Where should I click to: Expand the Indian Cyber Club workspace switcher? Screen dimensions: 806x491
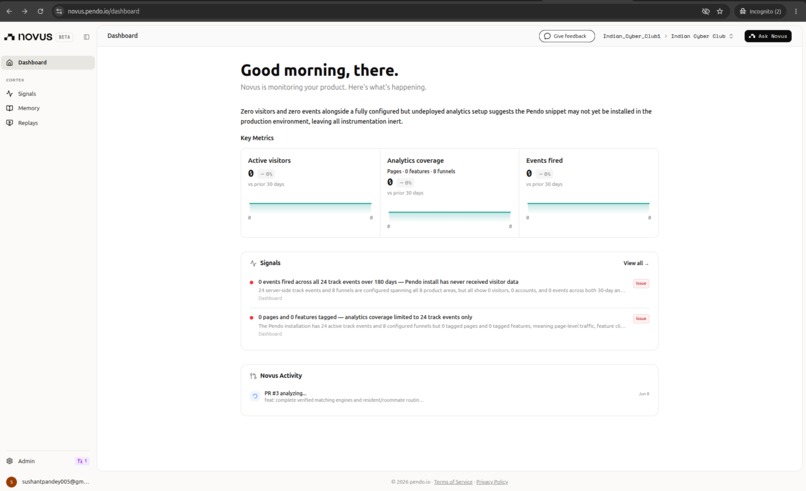point(702,36)
